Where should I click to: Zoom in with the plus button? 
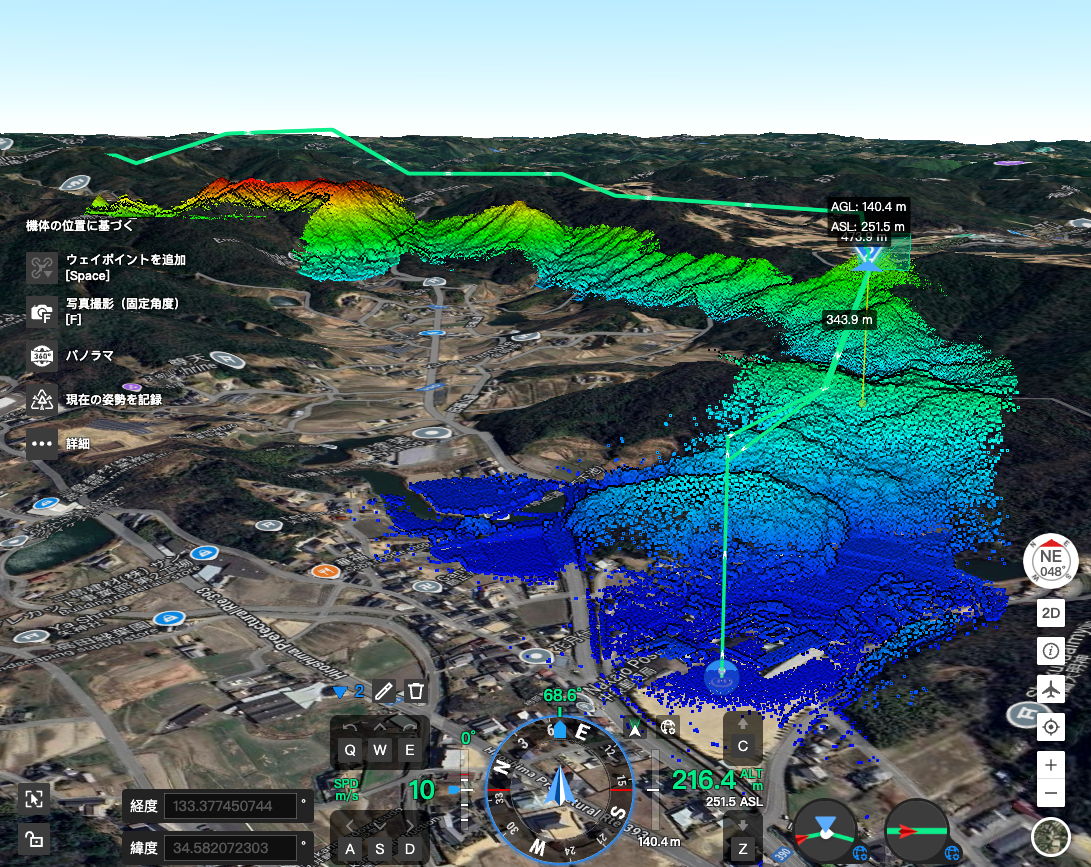tap(1051, 765)
